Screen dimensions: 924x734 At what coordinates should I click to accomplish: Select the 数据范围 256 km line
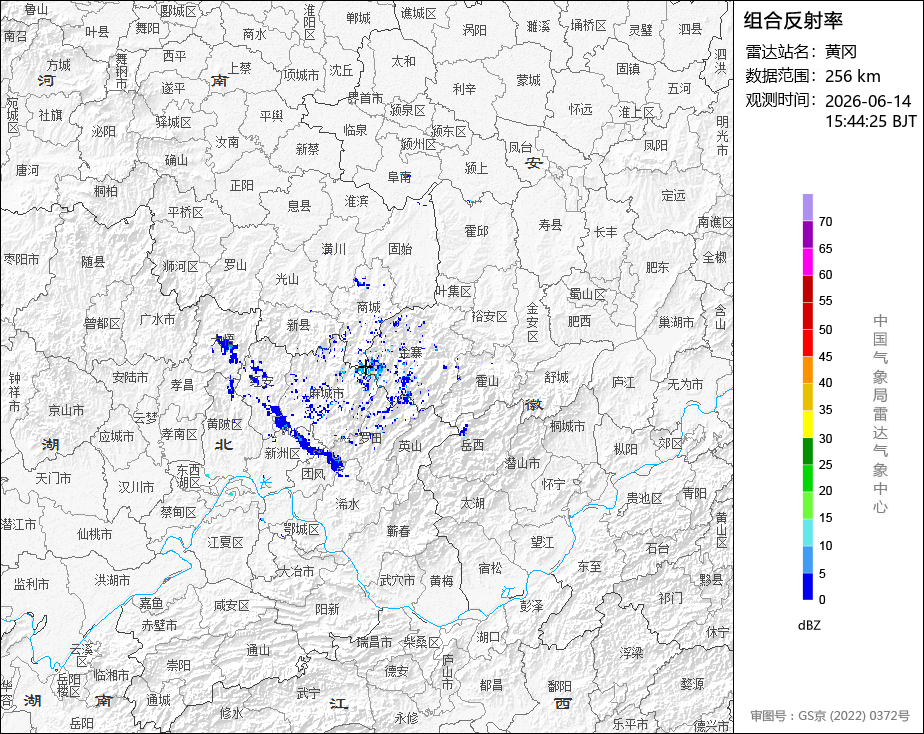pos(813,76)
